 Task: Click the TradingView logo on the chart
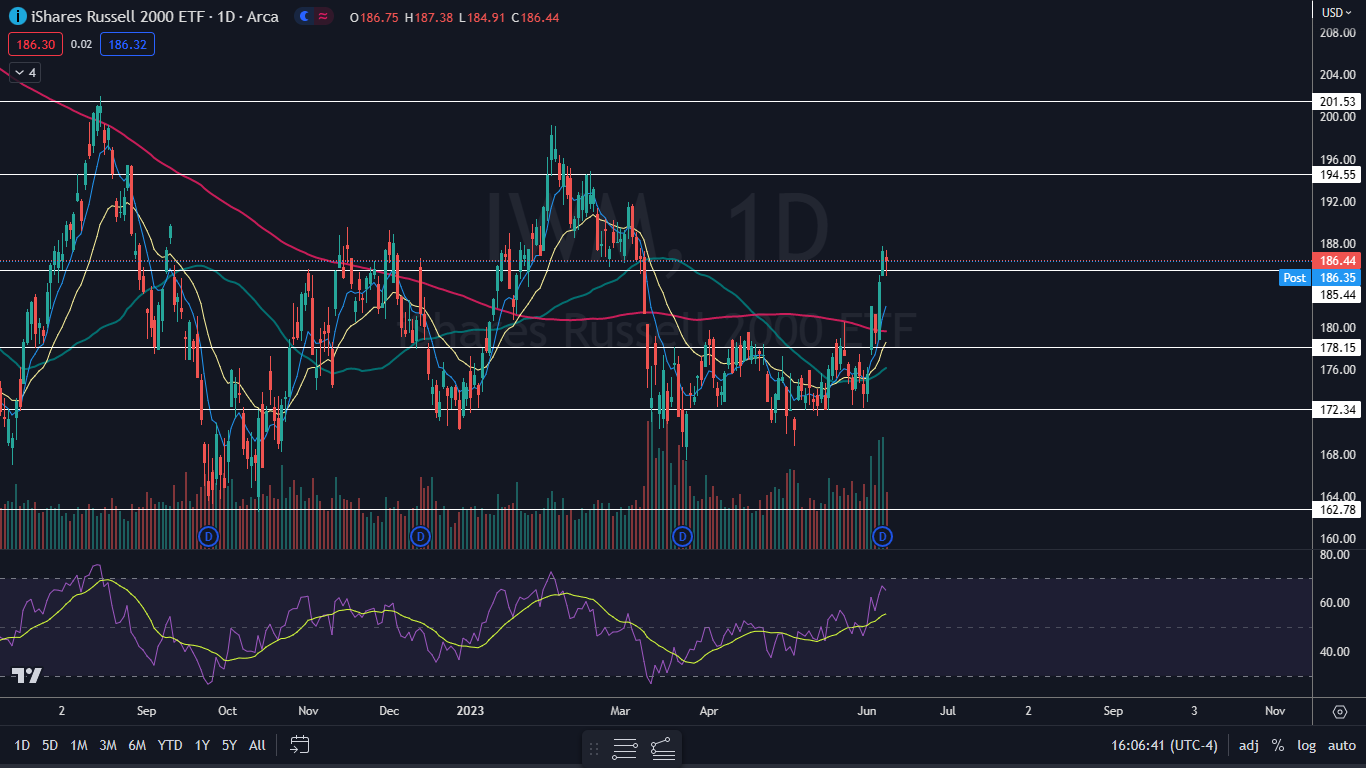pyautogui.click(x=27, y=675)
